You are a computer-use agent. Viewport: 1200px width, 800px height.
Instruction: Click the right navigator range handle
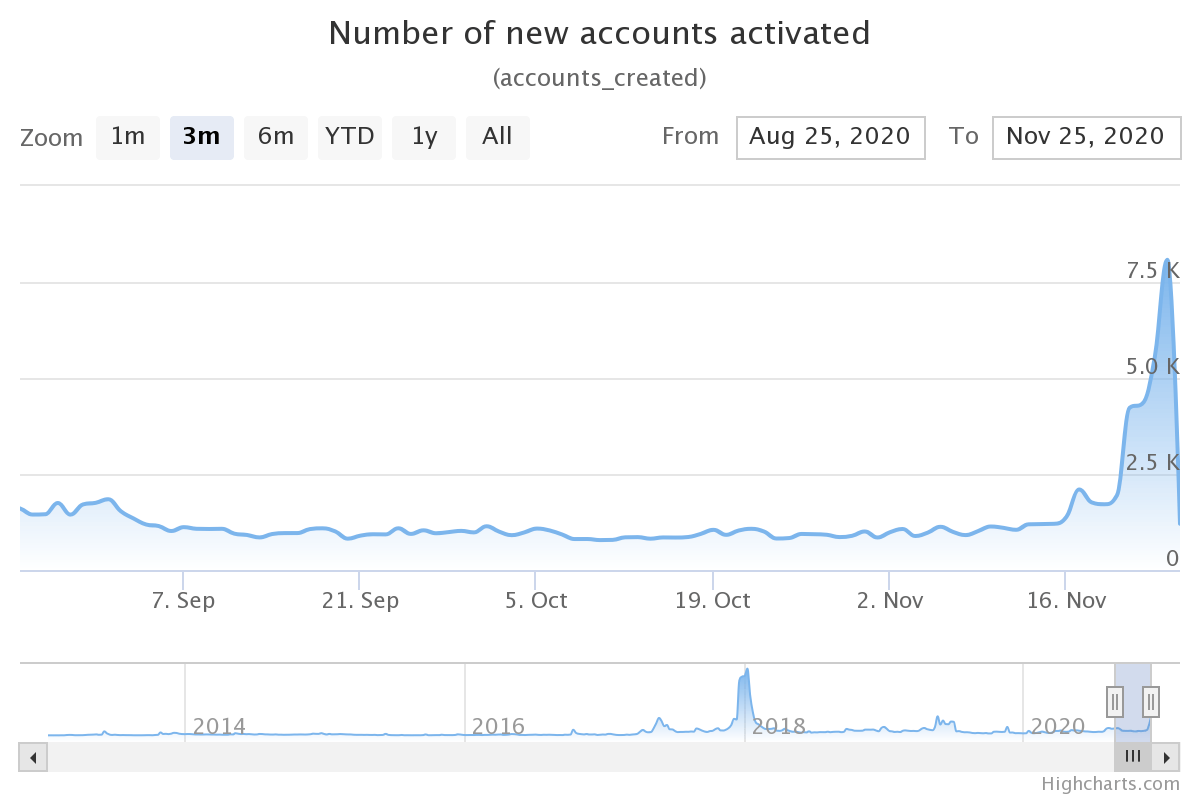tap(1151, 702)
